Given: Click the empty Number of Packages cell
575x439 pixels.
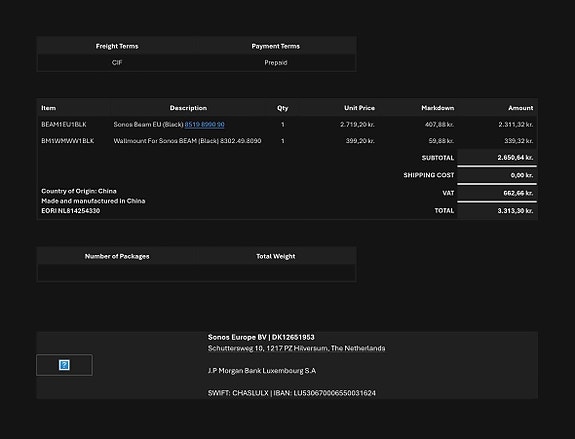Looking at the screenshot, I should pos(117,273).
